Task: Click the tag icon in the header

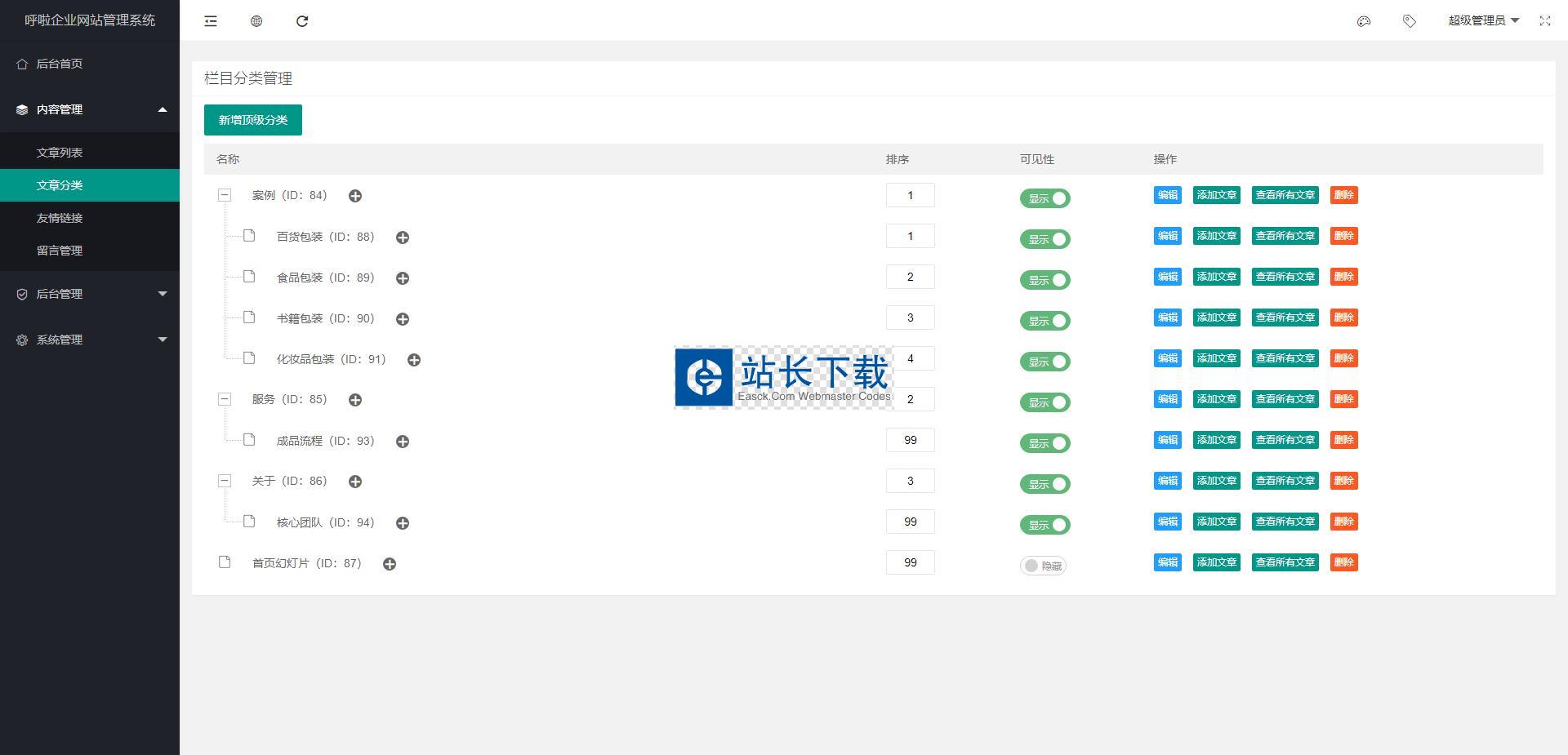Action: click(1409, 21)
